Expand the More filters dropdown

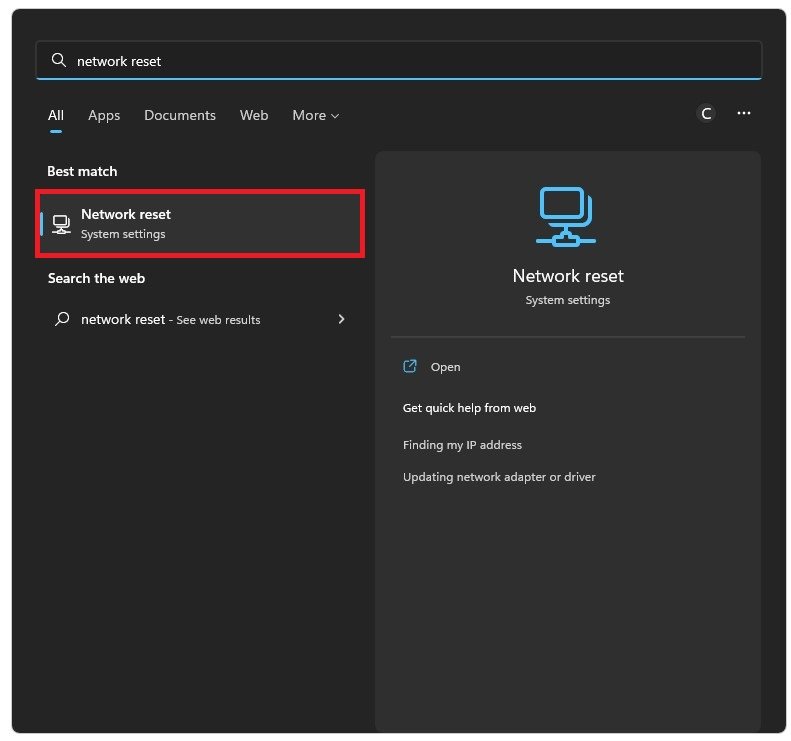(x=315, y=116)
